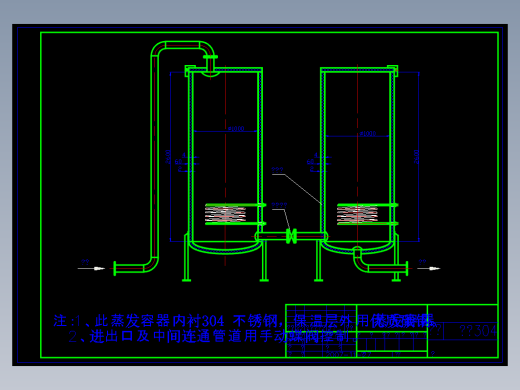This screenshot has height=390, width=520.
Task: Select the 2600 height dimension left of the left vessel
Action: (168, 157)
